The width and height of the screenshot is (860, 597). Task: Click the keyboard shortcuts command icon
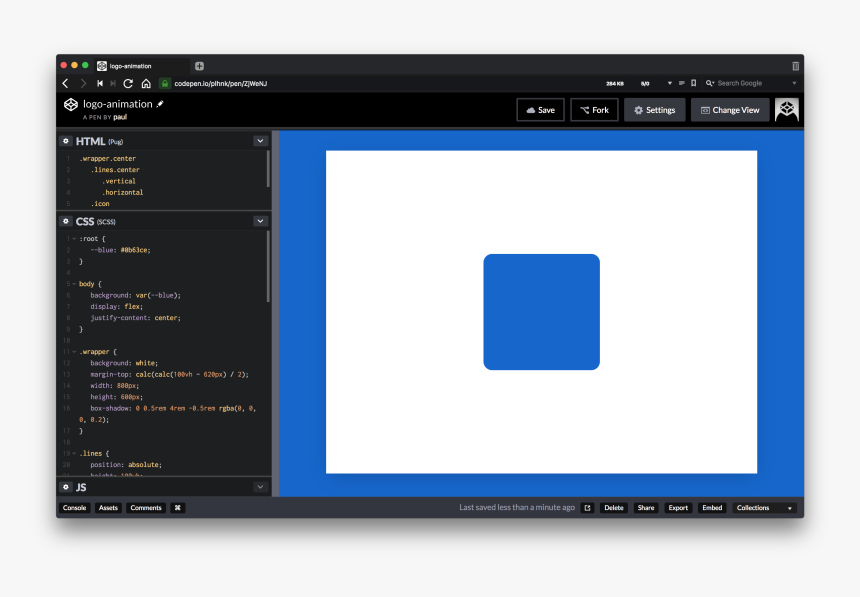pos(177,508)
